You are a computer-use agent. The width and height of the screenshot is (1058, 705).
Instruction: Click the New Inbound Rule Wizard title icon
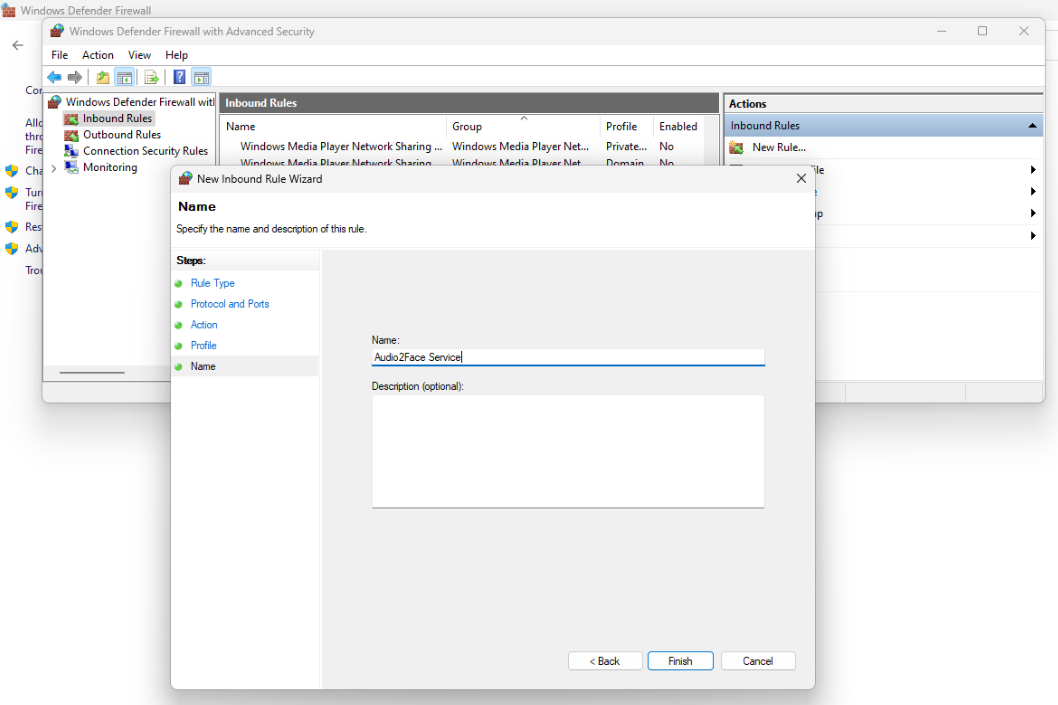point(186,179)
